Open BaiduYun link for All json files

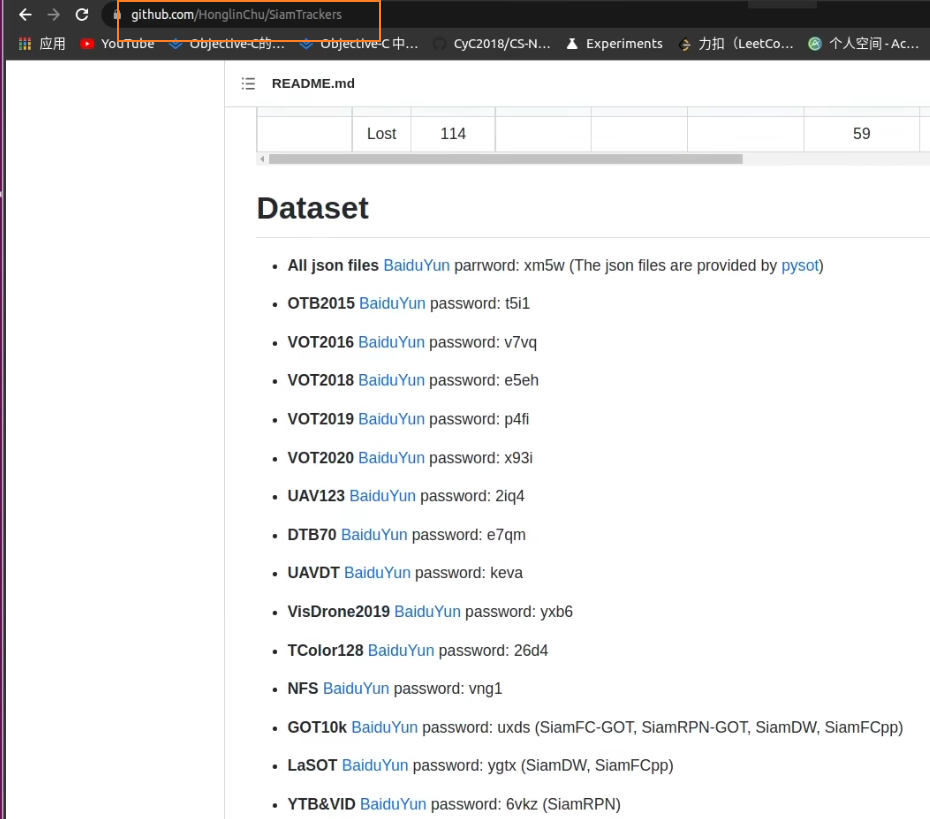tap(416, 266)
